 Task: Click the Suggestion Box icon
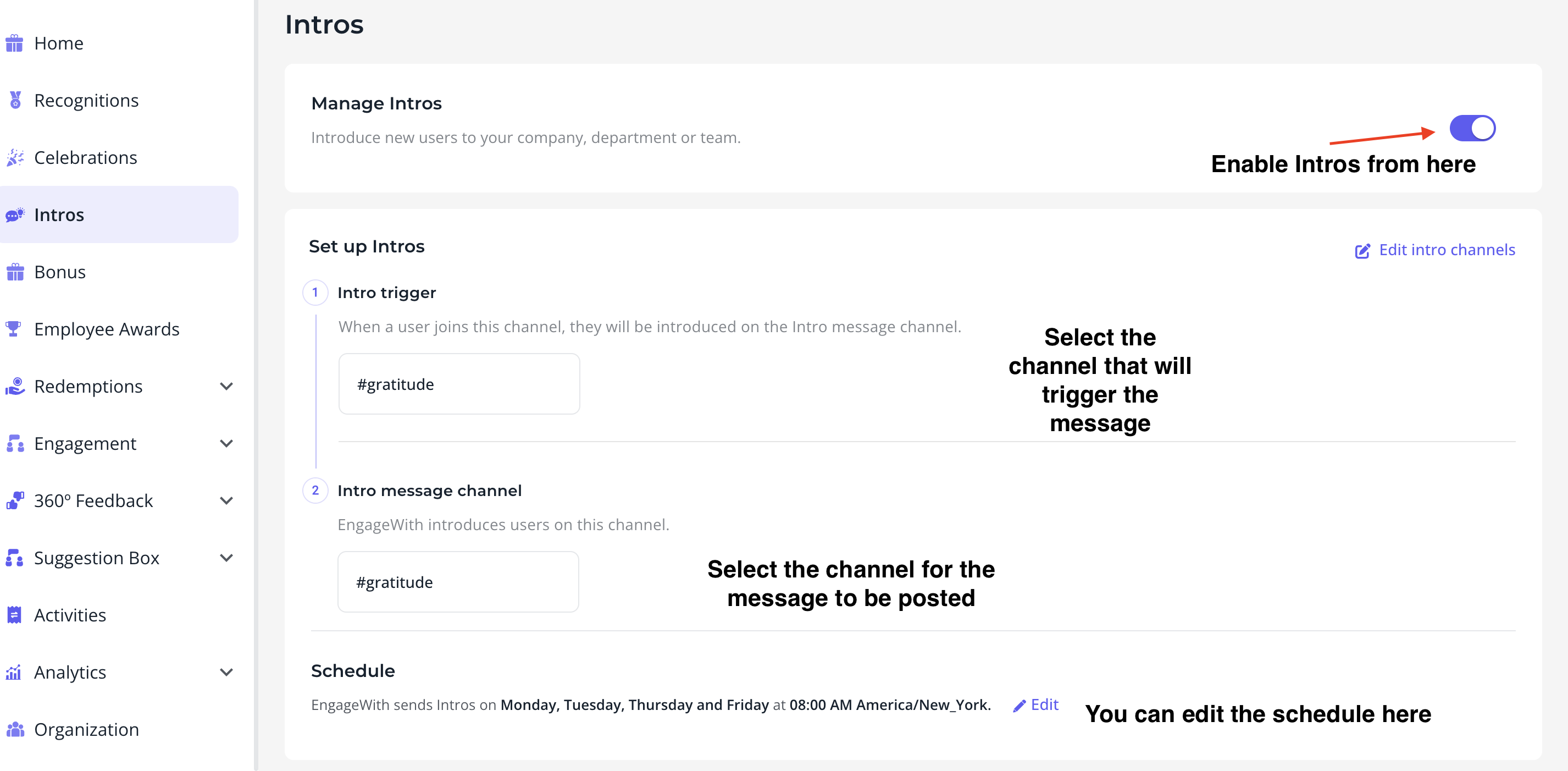(15, 559)
